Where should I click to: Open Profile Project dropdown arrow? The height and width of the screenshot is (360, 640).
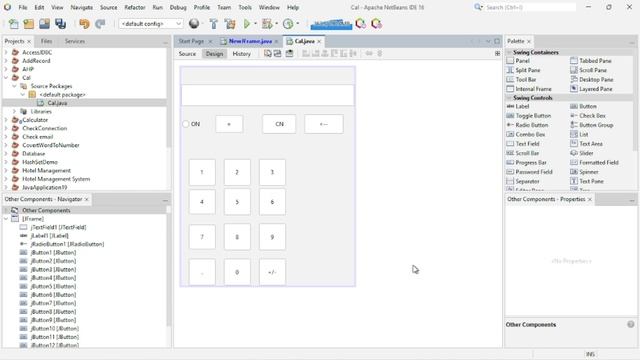[298, 24]
